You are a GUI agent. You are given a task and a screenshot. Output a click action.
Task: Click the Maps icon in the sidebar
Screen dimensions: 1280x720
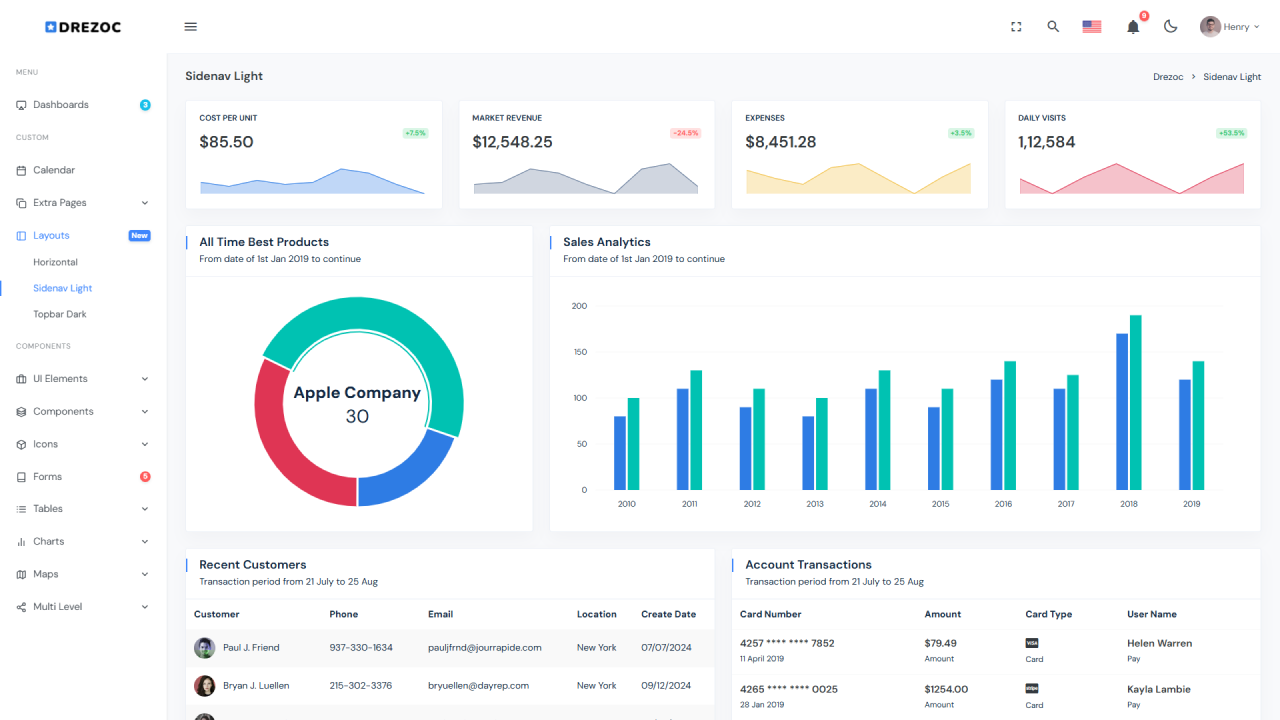pos(22,575)
